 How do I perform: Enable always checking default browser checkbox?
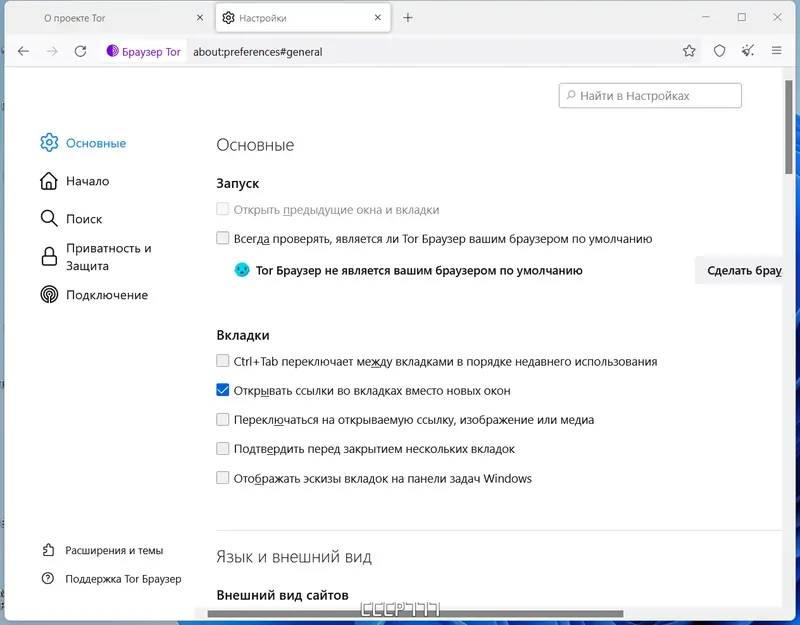click(222, 238)
